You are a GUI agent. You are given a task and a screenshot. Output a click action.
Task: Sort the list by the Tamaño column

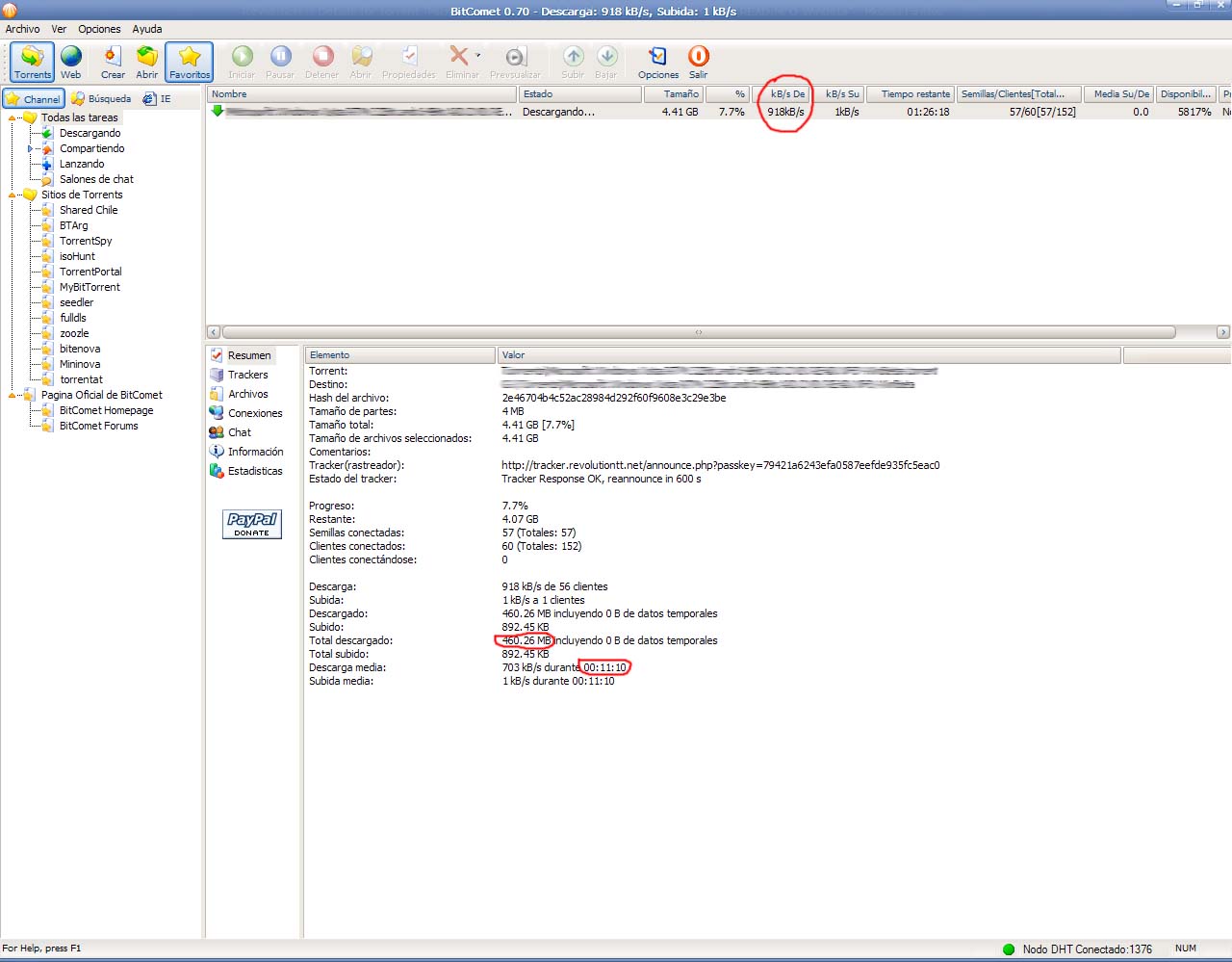pos(674,94)
